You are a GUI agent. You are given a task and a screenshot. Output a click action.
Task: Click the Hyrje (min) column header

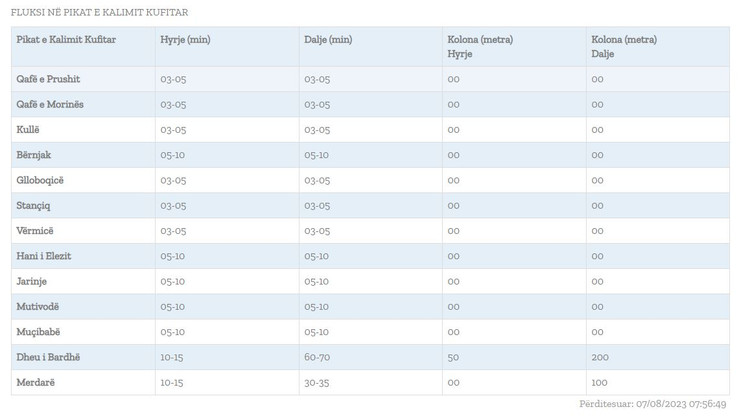coord(184,40)
